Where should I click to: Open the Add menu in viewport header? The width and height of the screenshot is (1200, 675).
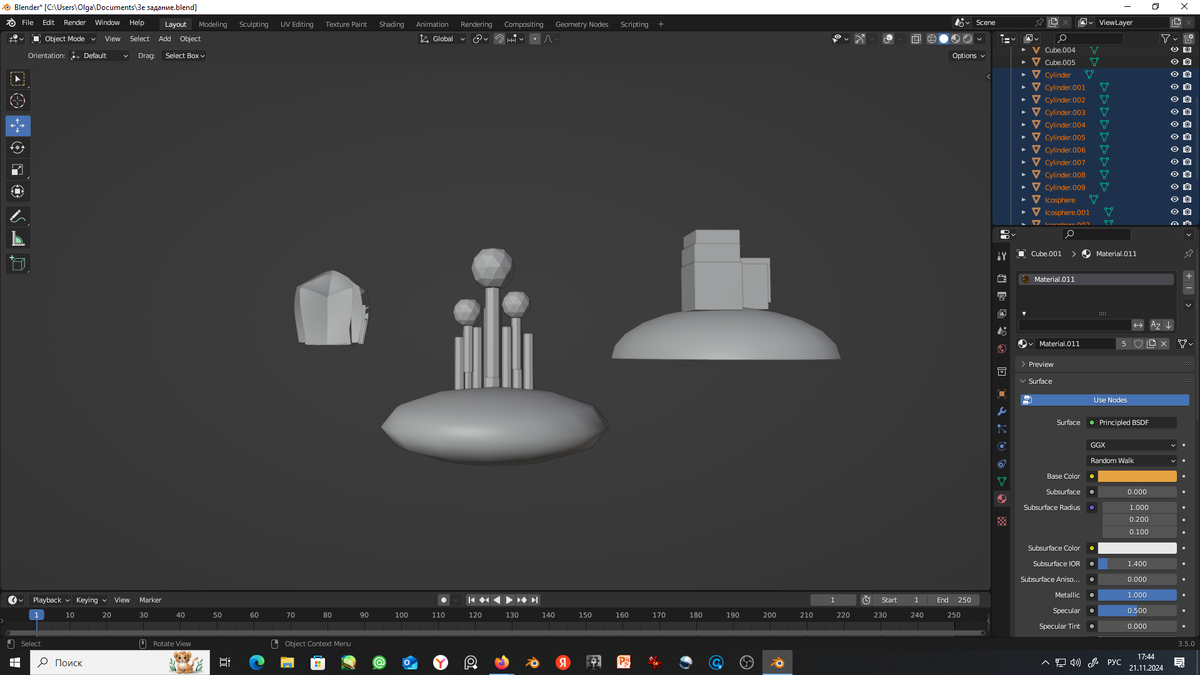coord(164,39)
